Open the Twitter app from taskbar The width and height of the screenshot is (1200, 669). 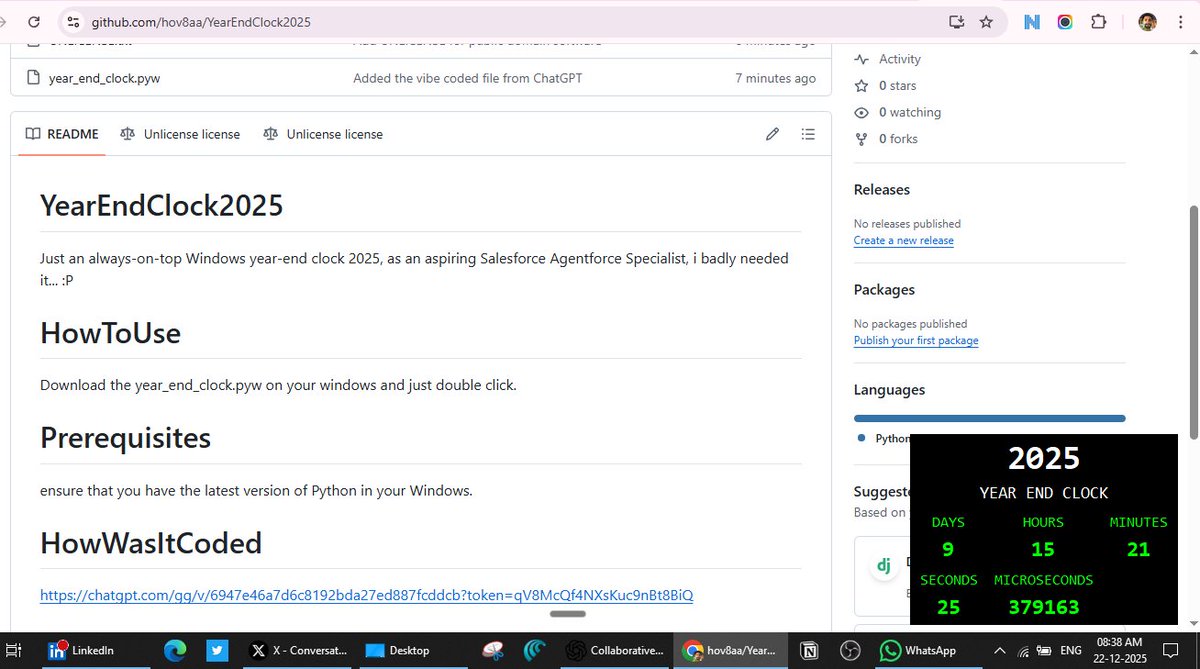[x=217, y=650]
